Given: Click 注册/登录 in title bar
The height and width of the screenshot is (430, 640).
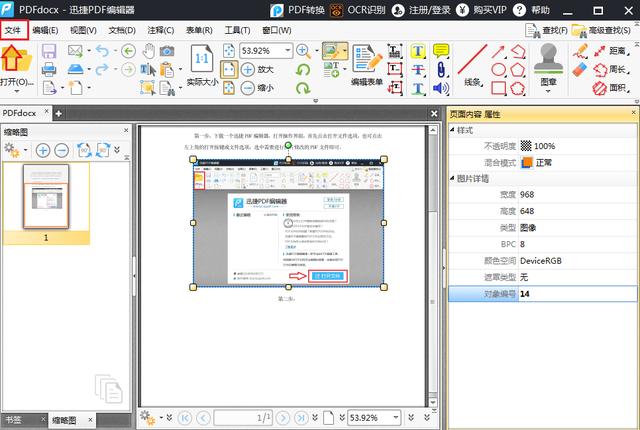Looking at the screenshot, I should [421, 10].
